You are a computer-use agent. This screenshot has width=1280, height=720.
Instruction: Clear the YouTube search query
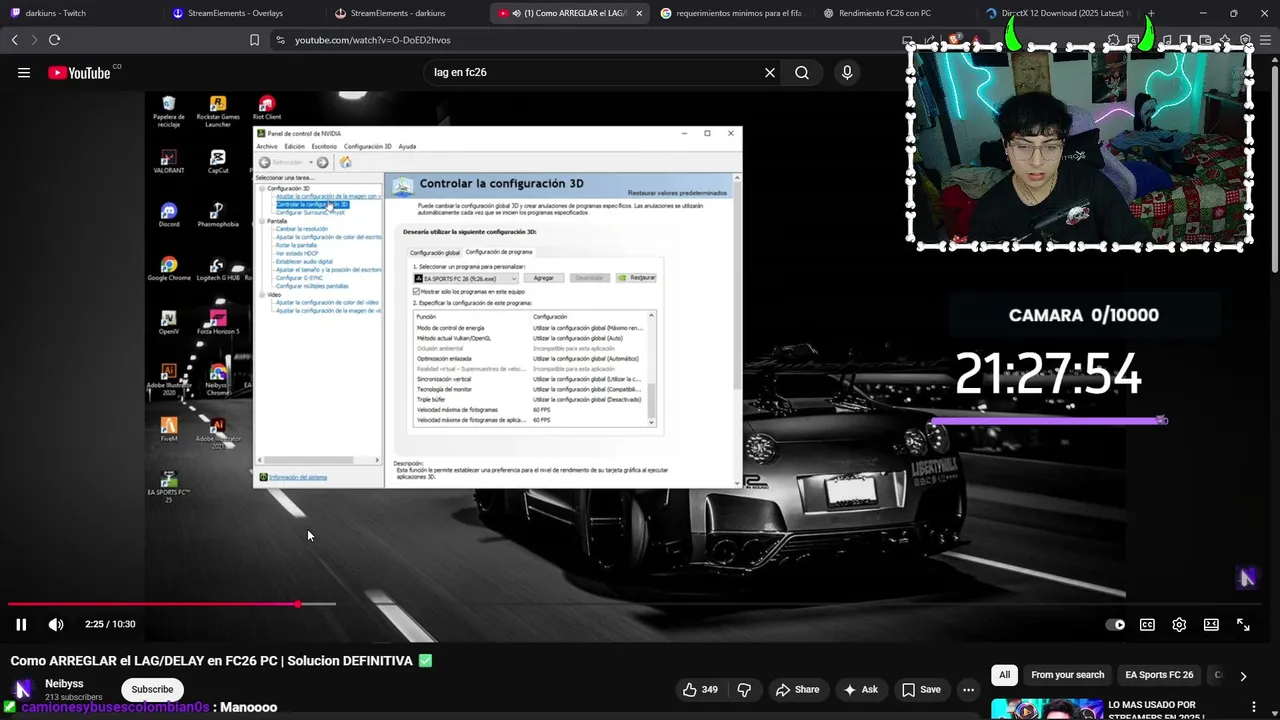coord(770,72)
